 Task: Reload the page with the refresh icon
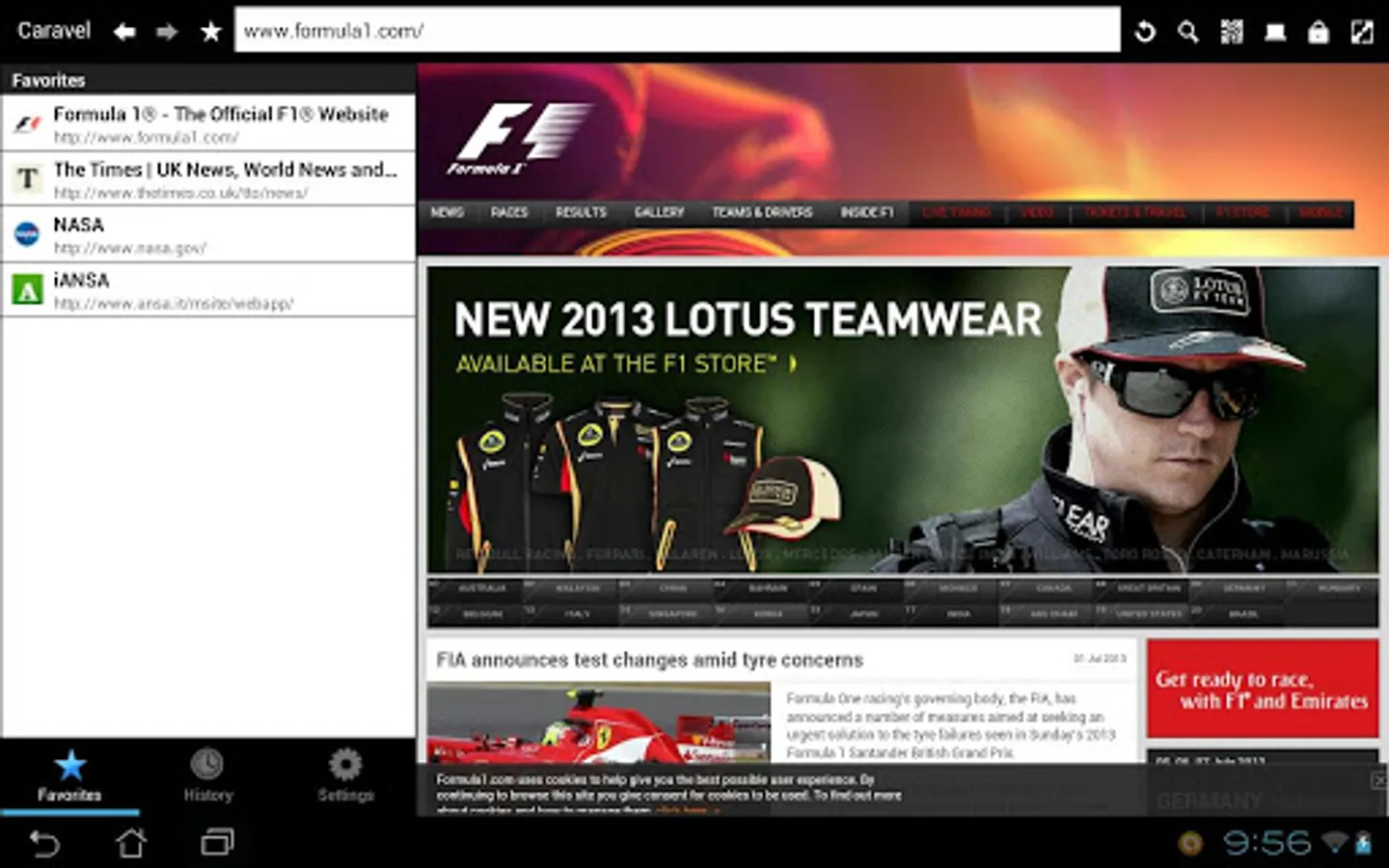[1145, 32]
